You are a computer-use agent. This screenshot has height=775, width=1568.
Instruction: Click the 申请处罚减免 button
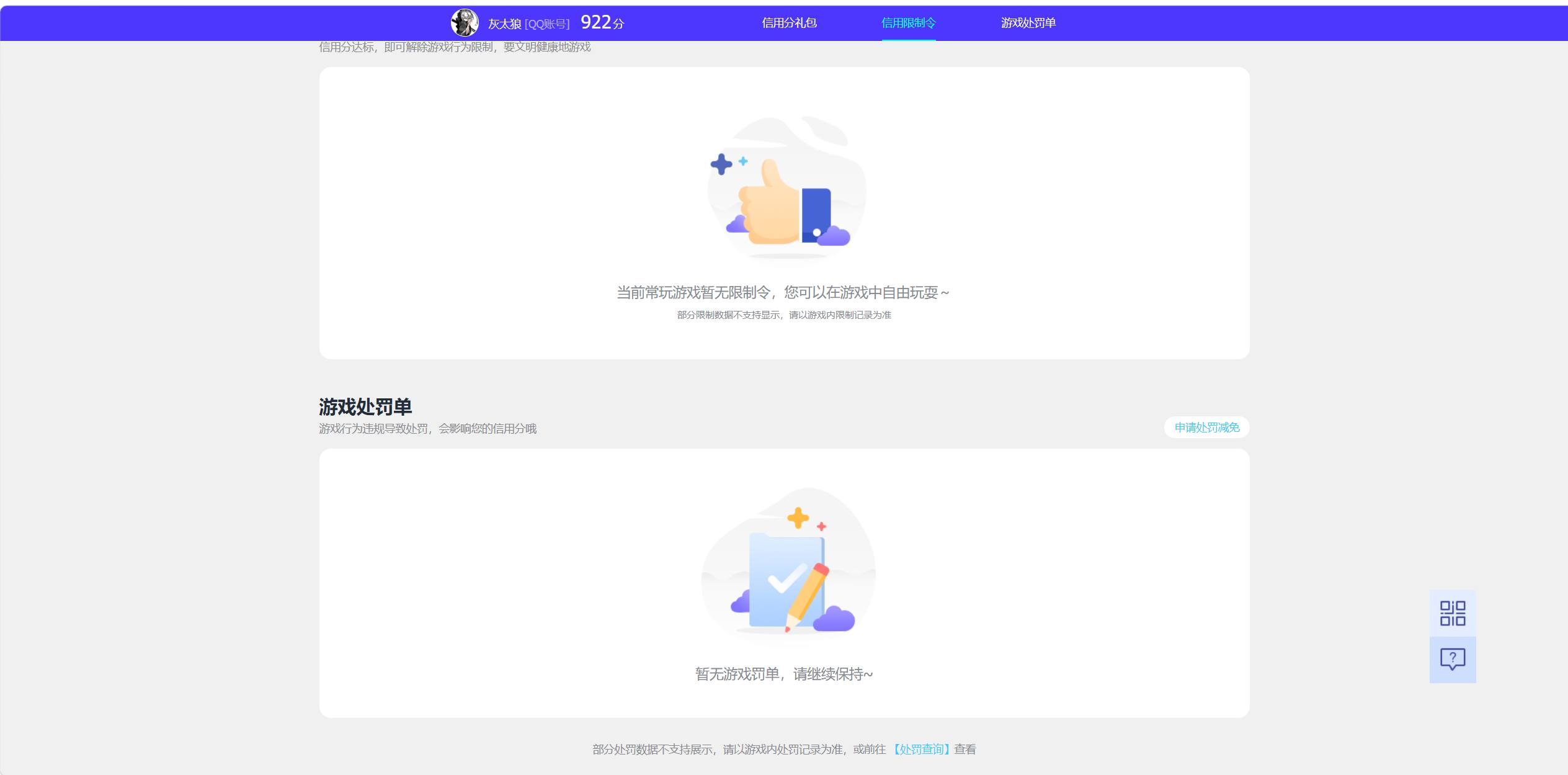click(x=1206, y=428)
